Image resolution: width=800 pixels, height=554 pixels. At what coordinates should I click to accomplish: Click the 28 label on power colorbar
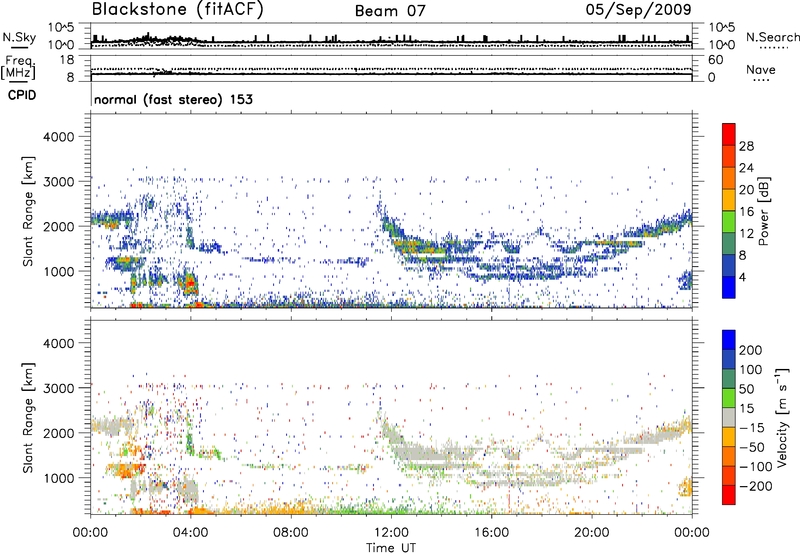coord(746,146)
